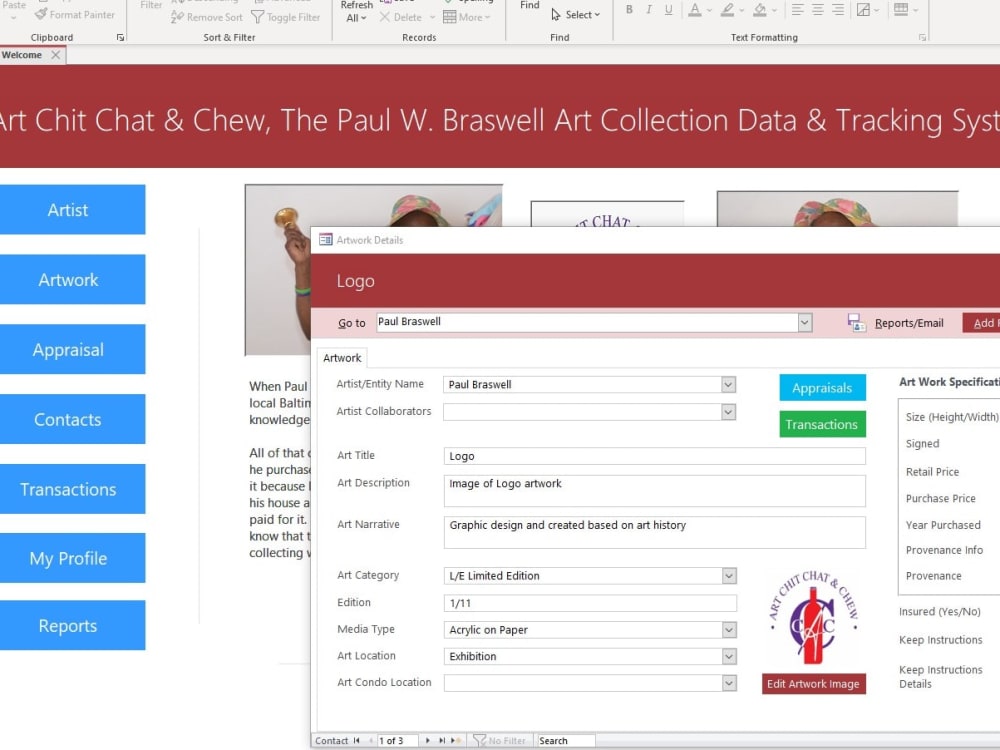This screenshot has height=750, width=1000.
Task: Click the Art Chit Chat logo image
Action: click(x=813, y=617)
